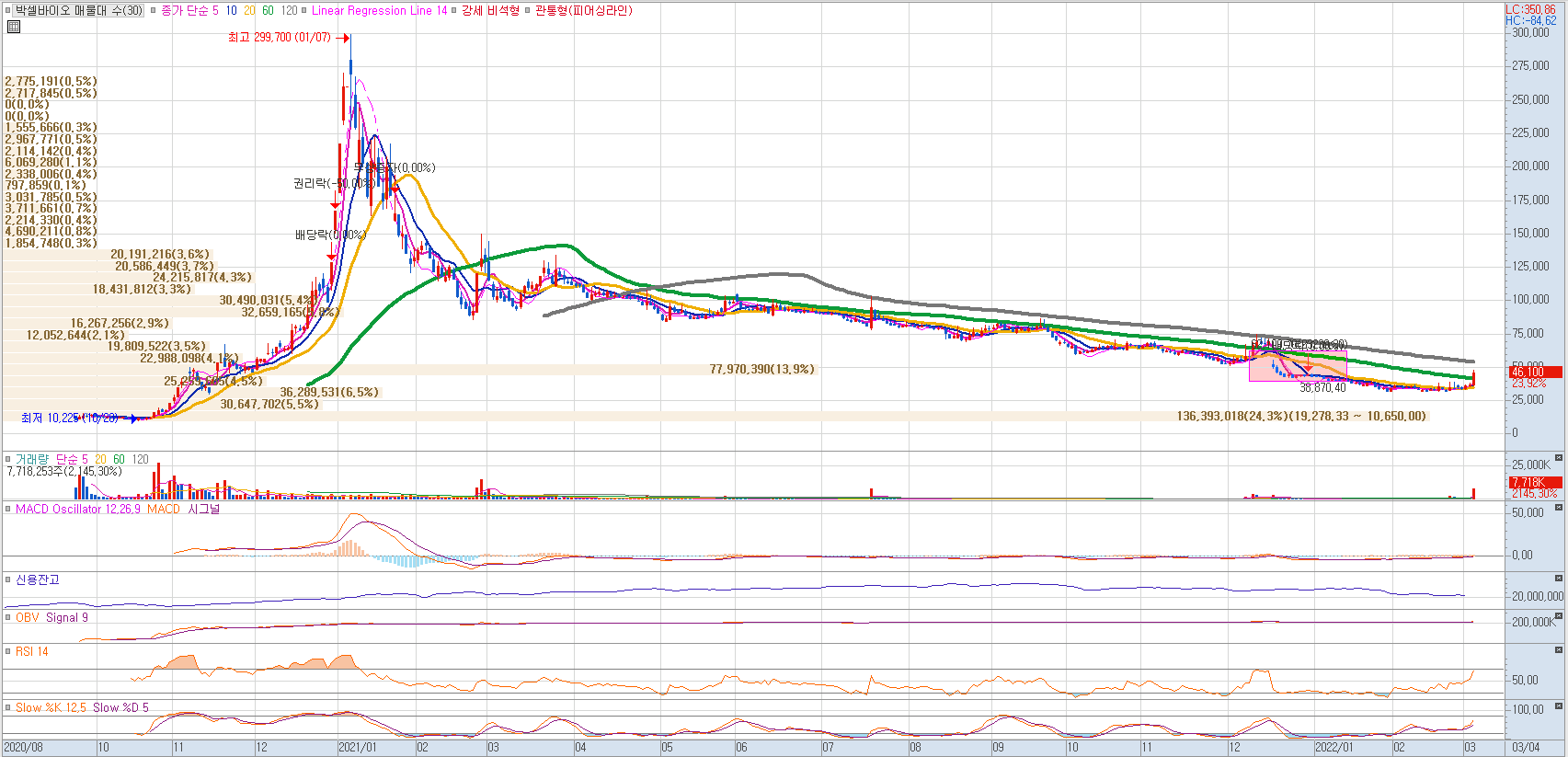Image resolution: width=1568 pixels, height=757 pixels.
Task: Click the Slow %K 12,5 label
Action: pyautogui.click(x=51, y=707)
